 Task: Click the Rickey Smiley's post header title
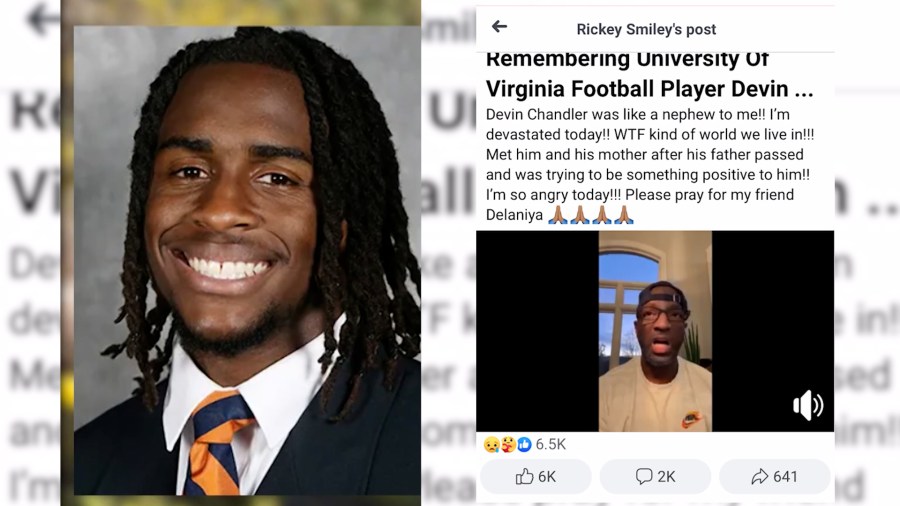pyautogui.click(x=646, y=29)
